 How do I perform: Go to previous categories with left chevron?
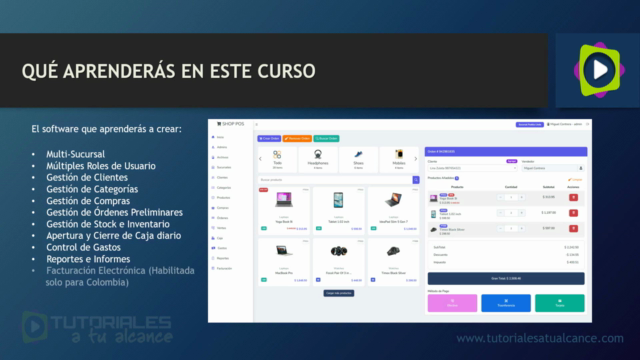(x=260, y=159)
